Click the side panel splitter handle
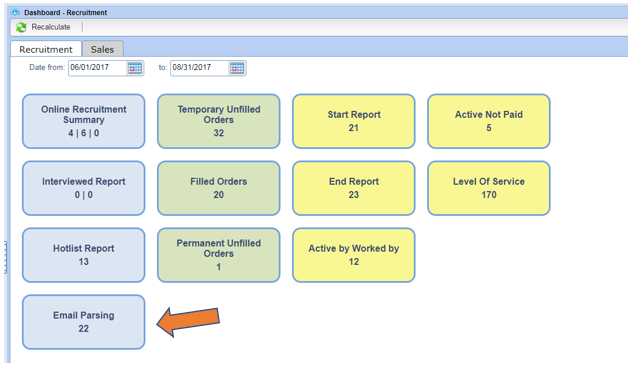This screenshot has height=365, width=635. pyautogui.click(x=6, y=257)
